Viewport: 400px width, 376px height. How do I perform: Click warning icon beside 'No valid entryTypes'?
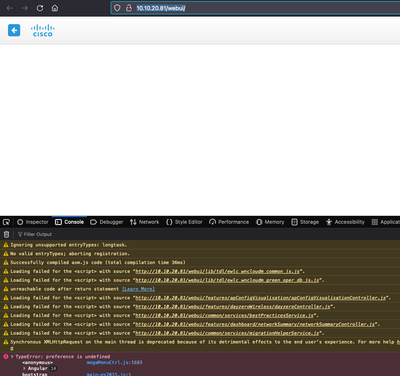click(6, 254)
